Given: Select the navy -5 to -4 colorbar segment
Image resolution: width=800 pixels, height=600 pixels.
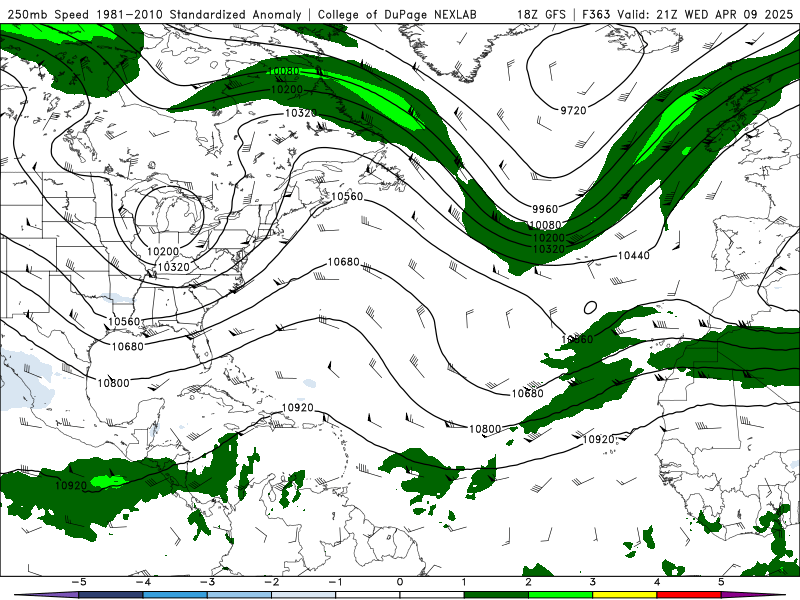Looking at the screenshot, I should click(111, 595).
